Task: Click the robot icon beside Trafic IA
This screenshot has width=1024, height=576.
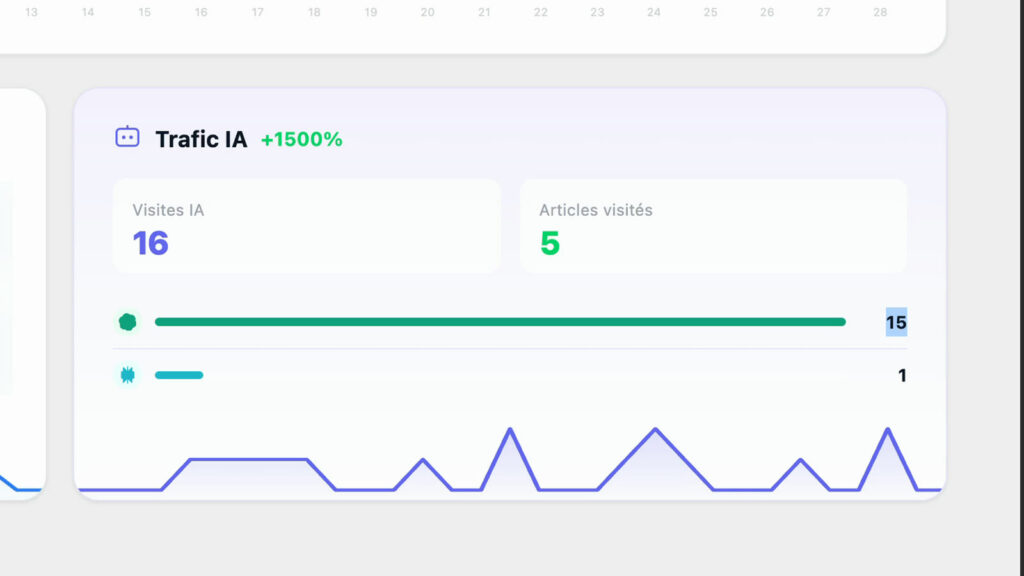Action: (x=127, y=137)
